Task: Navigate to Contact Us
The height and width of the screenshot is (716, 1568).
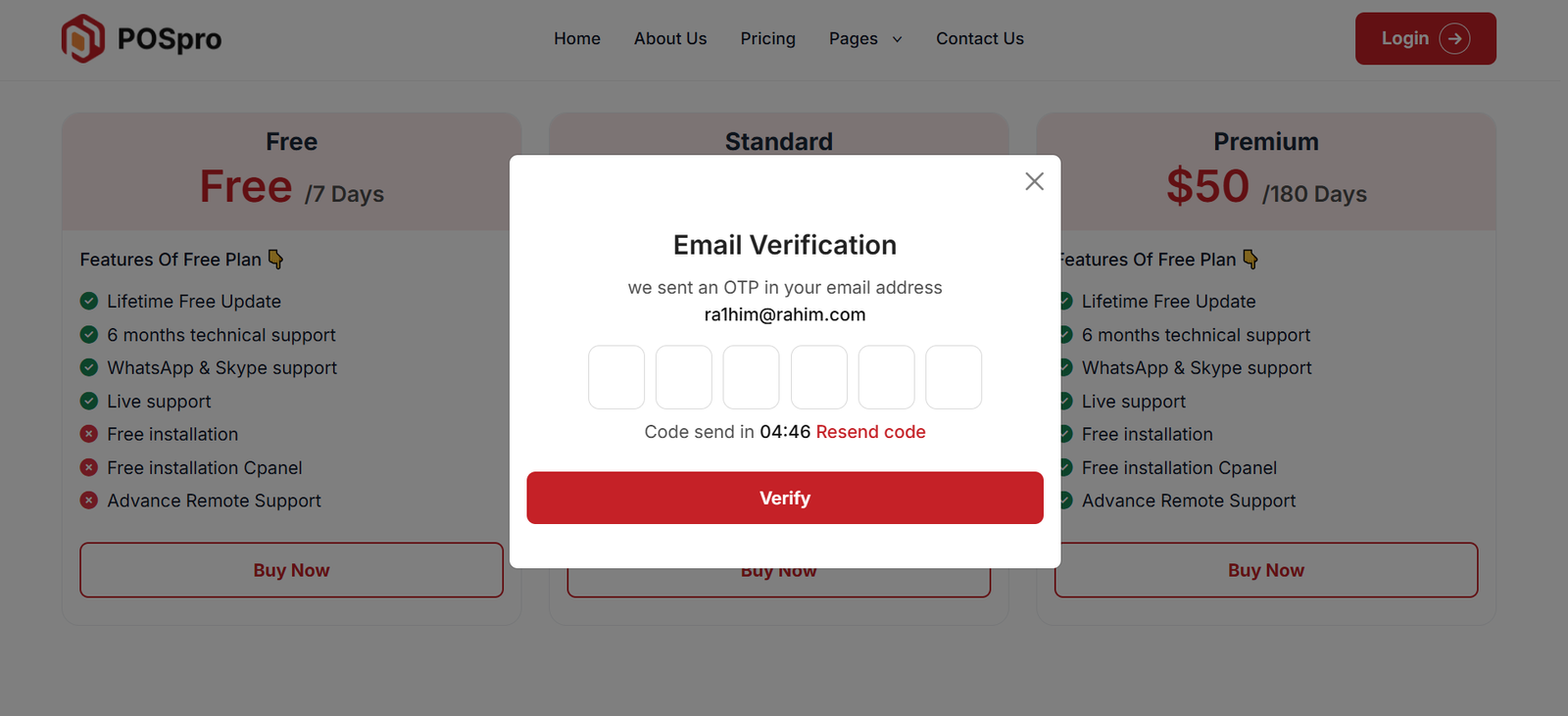Action: click(979, 39)
